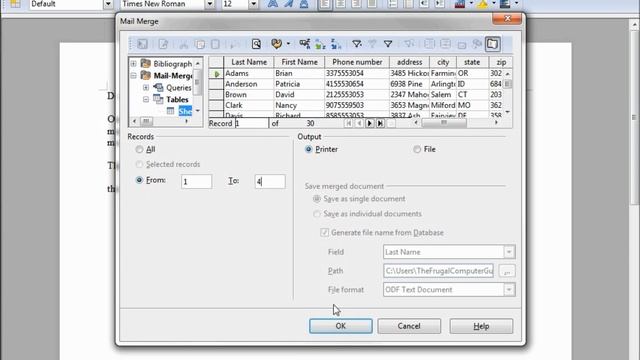This screenshot has width=640, height=360.
Task: Open Writer's Times New Roman font dropdown arrow
Action: (209, 4)
